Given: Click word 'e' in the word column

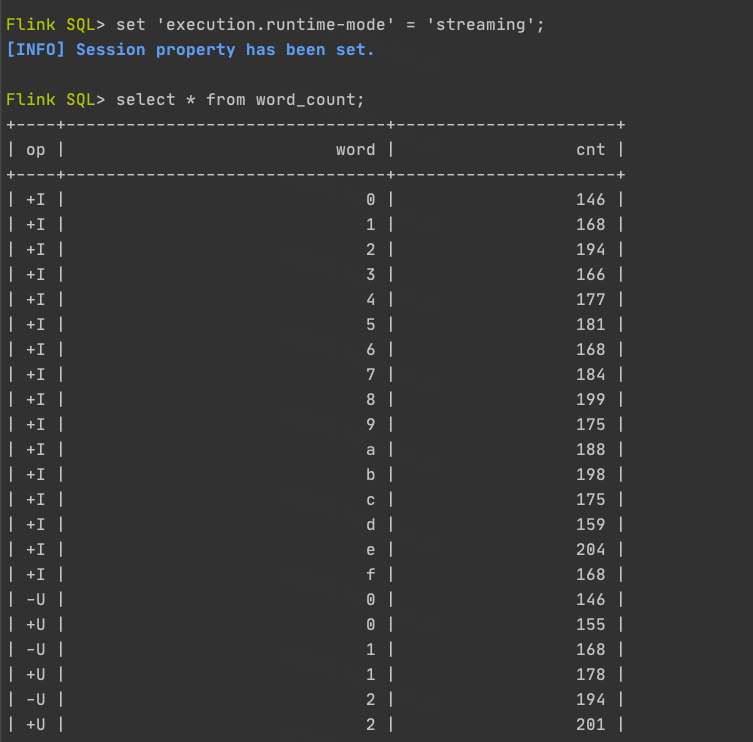Looking at the screenshot, I should (x=370, y=549).
